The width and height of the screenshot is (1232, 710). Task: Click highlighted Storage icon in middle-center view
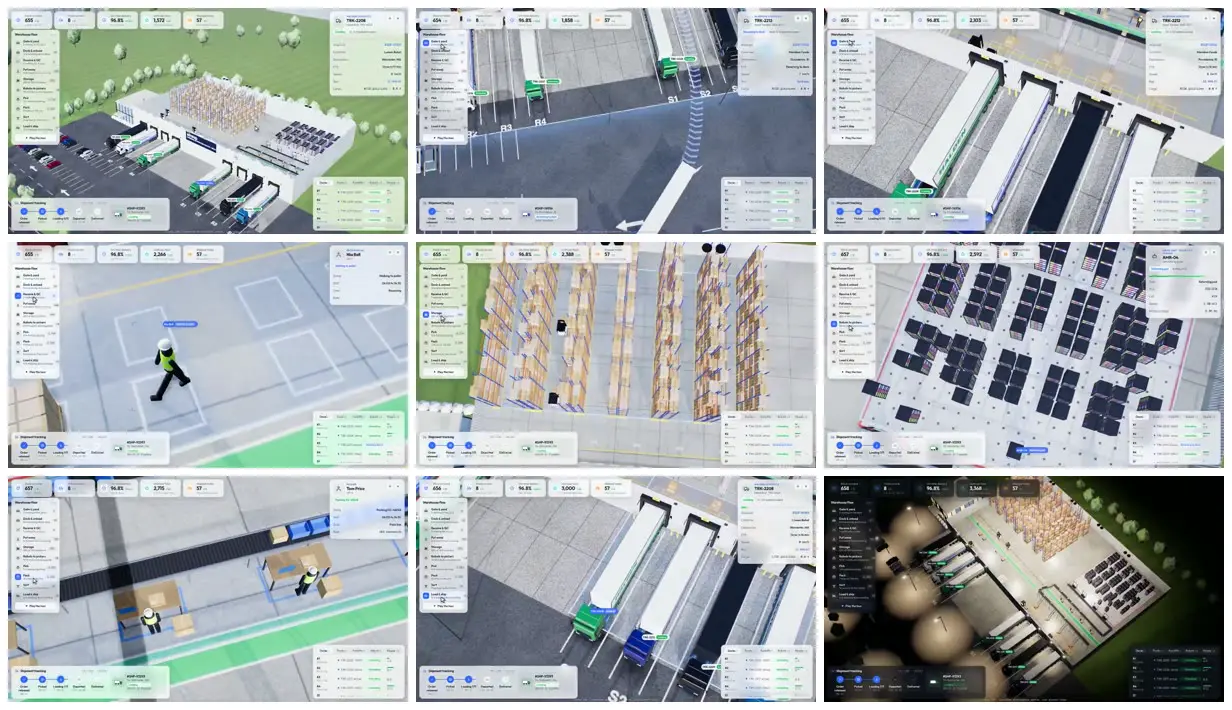[x=426, y=313]
